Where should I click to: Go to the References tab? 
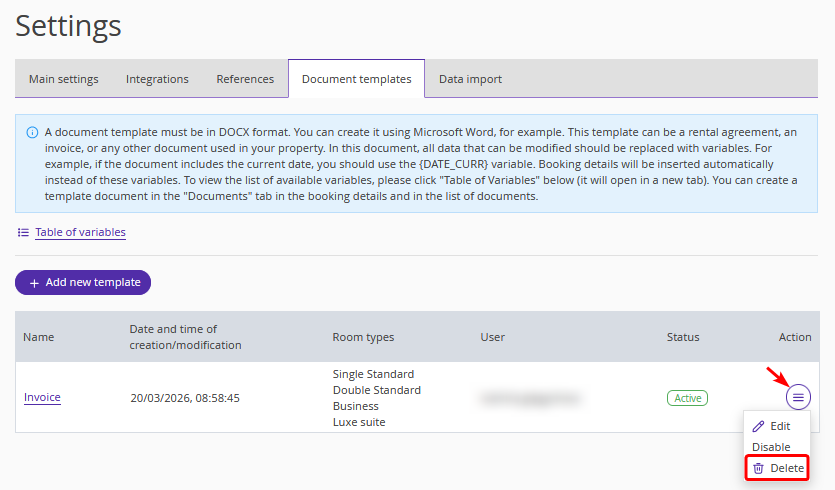(245, 79)
